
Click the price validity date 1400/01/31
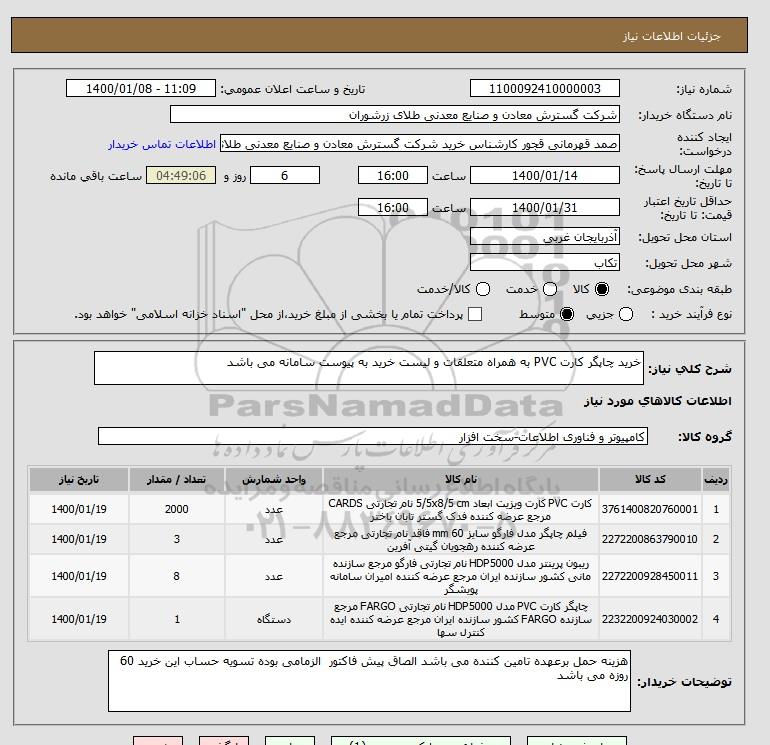(545, 207)
